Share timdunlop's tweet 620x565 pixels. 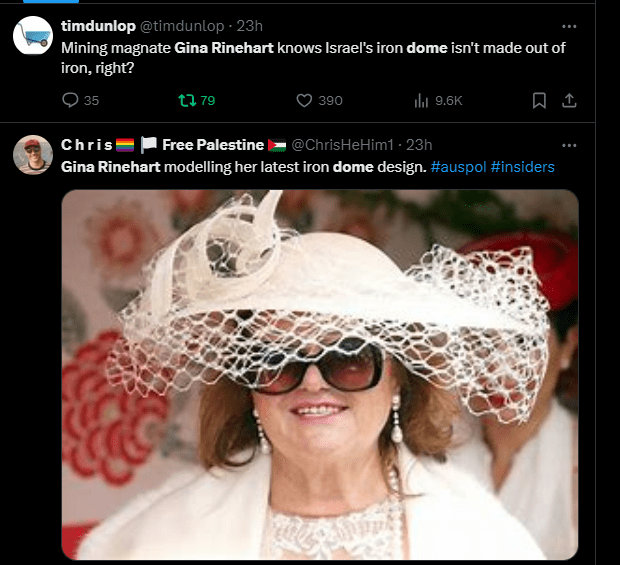pyautogui.click(x=569, y=100)
